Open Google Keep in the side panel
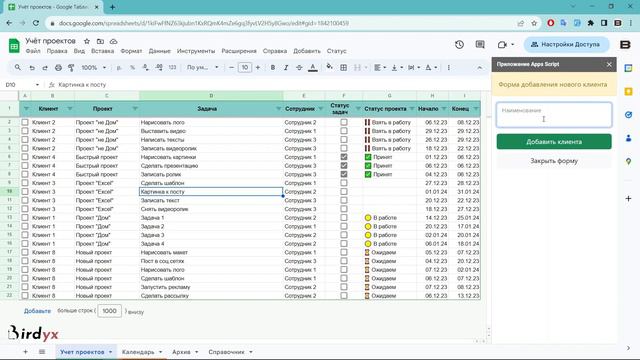The image size is (640, 360). click(x=628, y=91)
